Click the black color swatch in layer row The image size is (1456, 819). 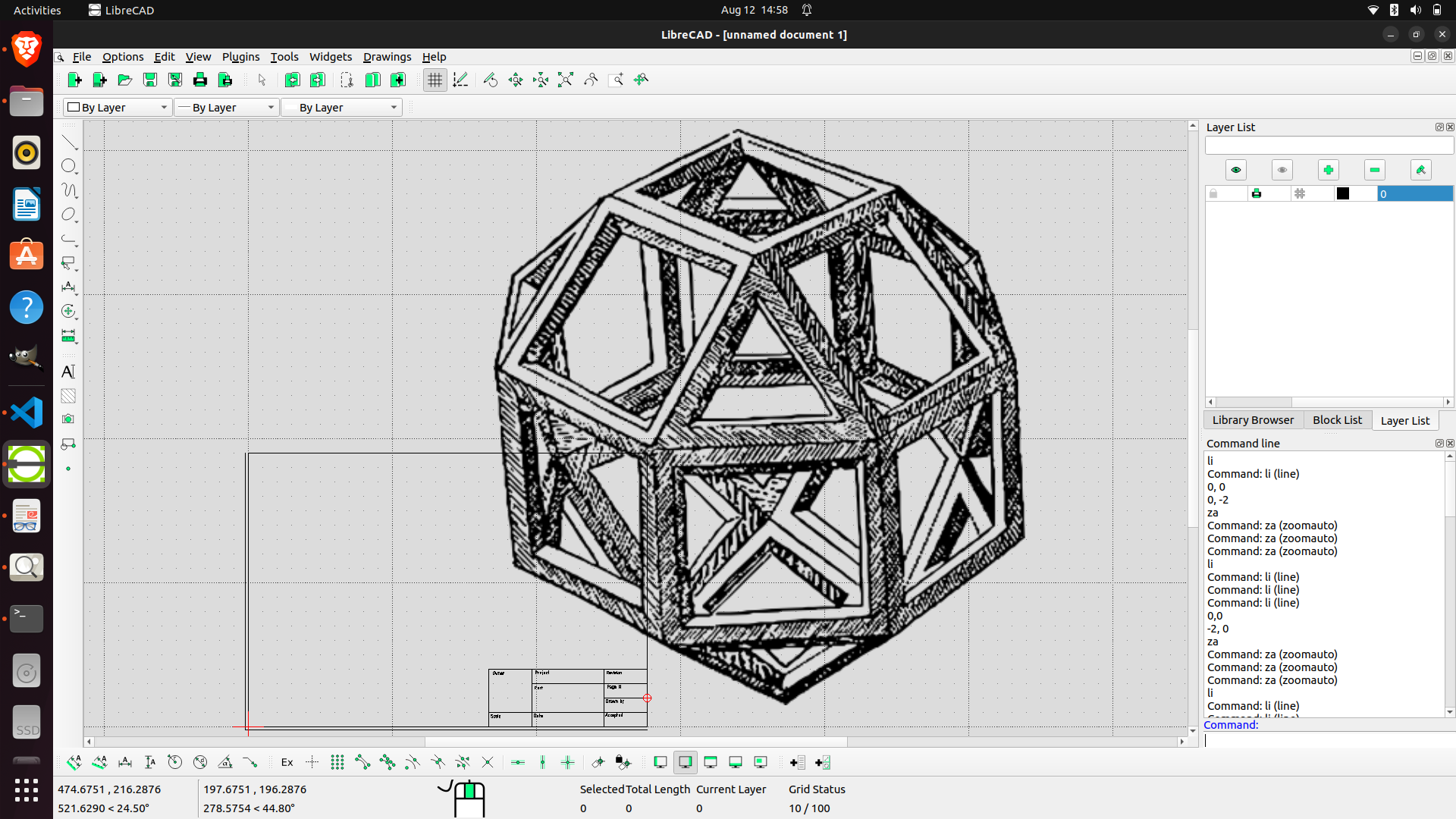(x=1344, y=193)
